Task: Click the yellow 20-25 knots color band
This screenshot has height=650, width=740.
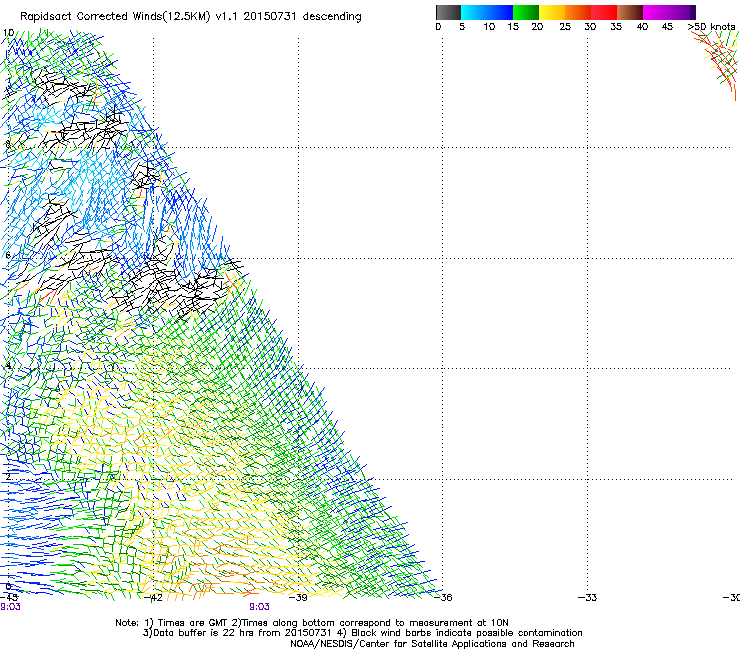Action: tap(552, 12)
